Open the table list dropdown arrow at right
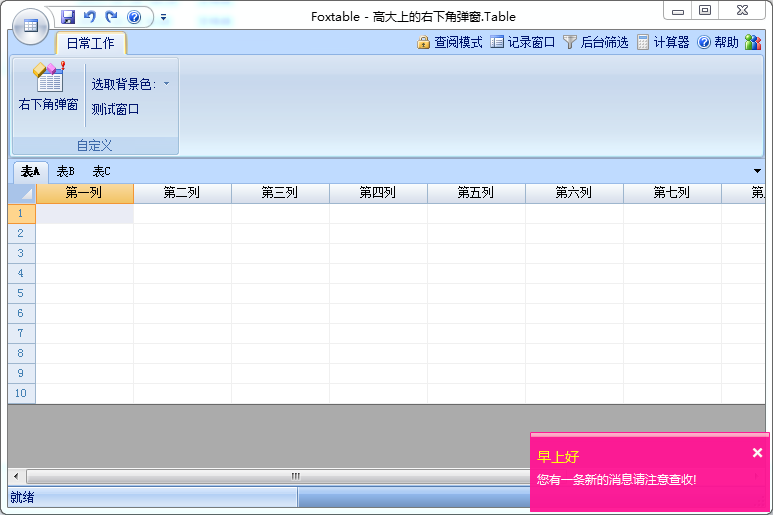 tap(757, 171)
